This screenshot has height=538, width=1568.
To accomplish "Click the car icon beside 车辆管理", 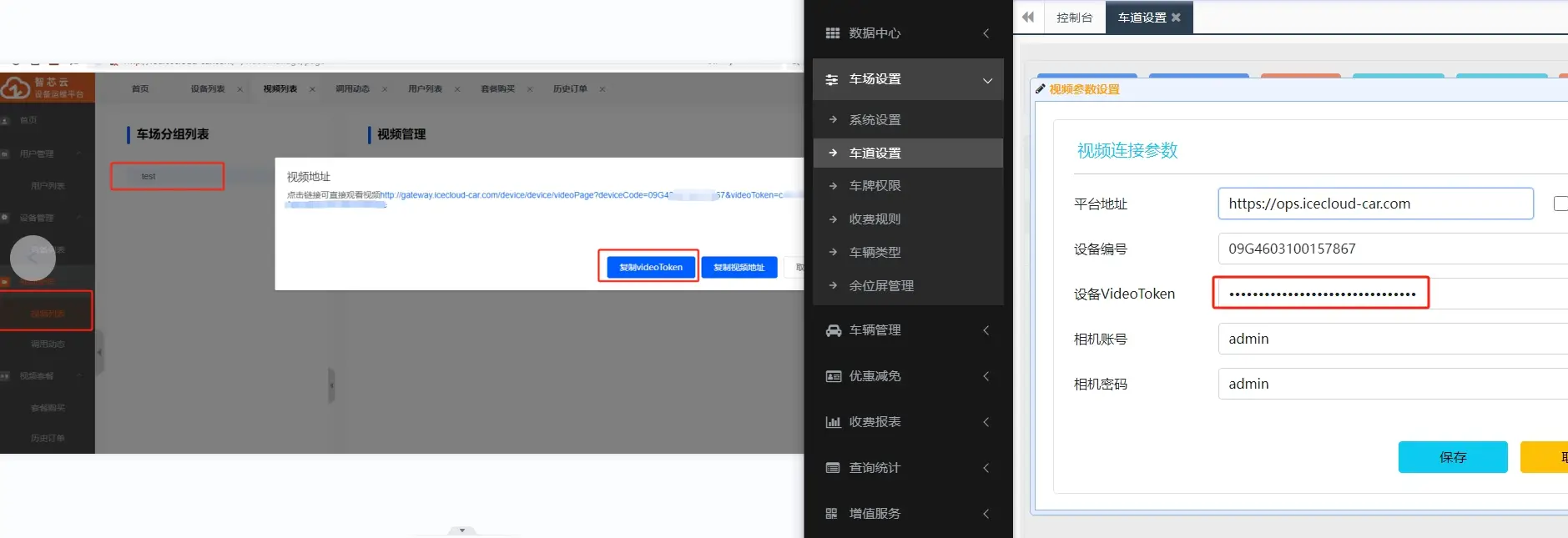I will (833, 330).
